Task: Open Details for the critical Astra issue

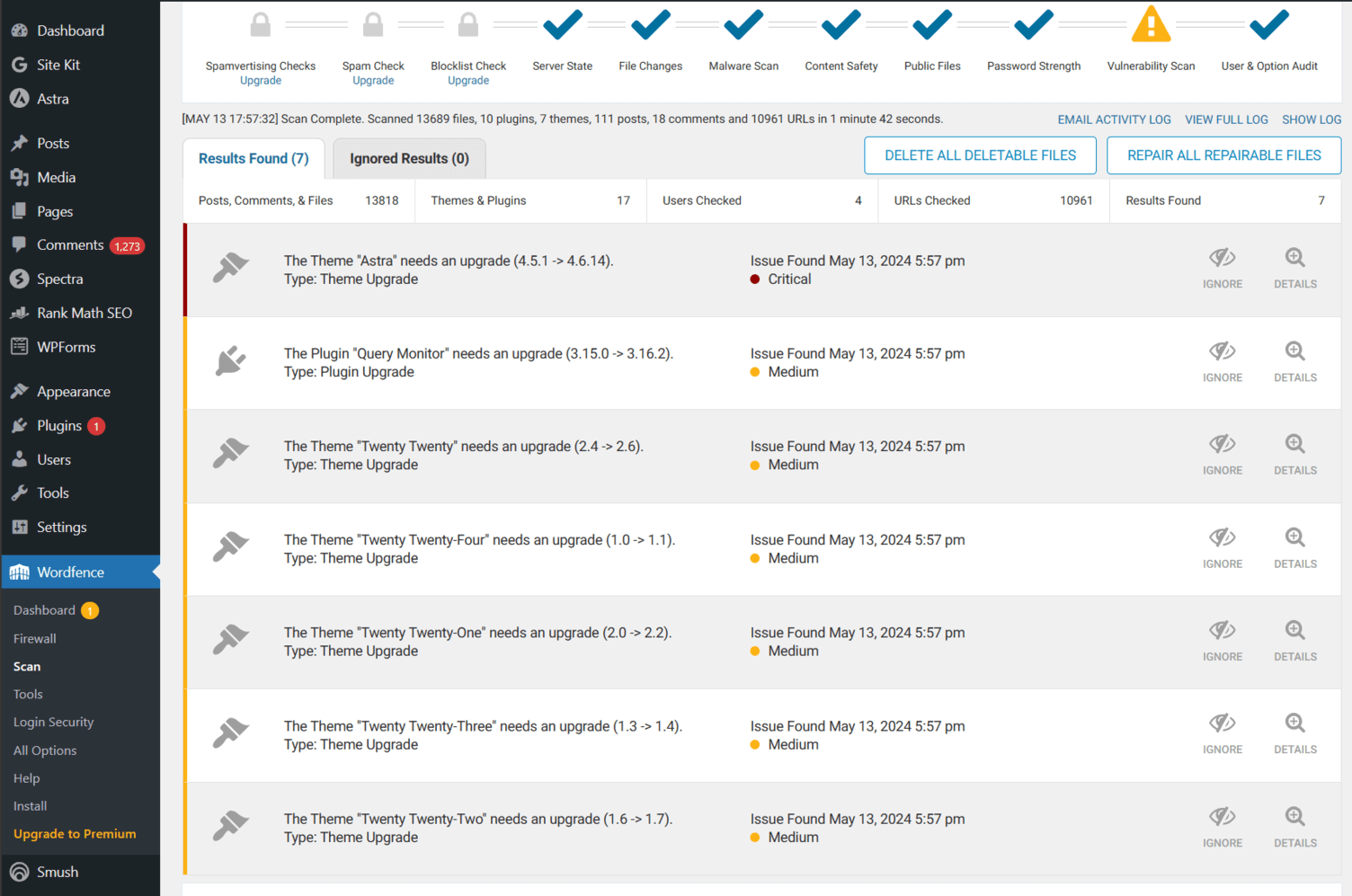Action: pos(1294,267)
